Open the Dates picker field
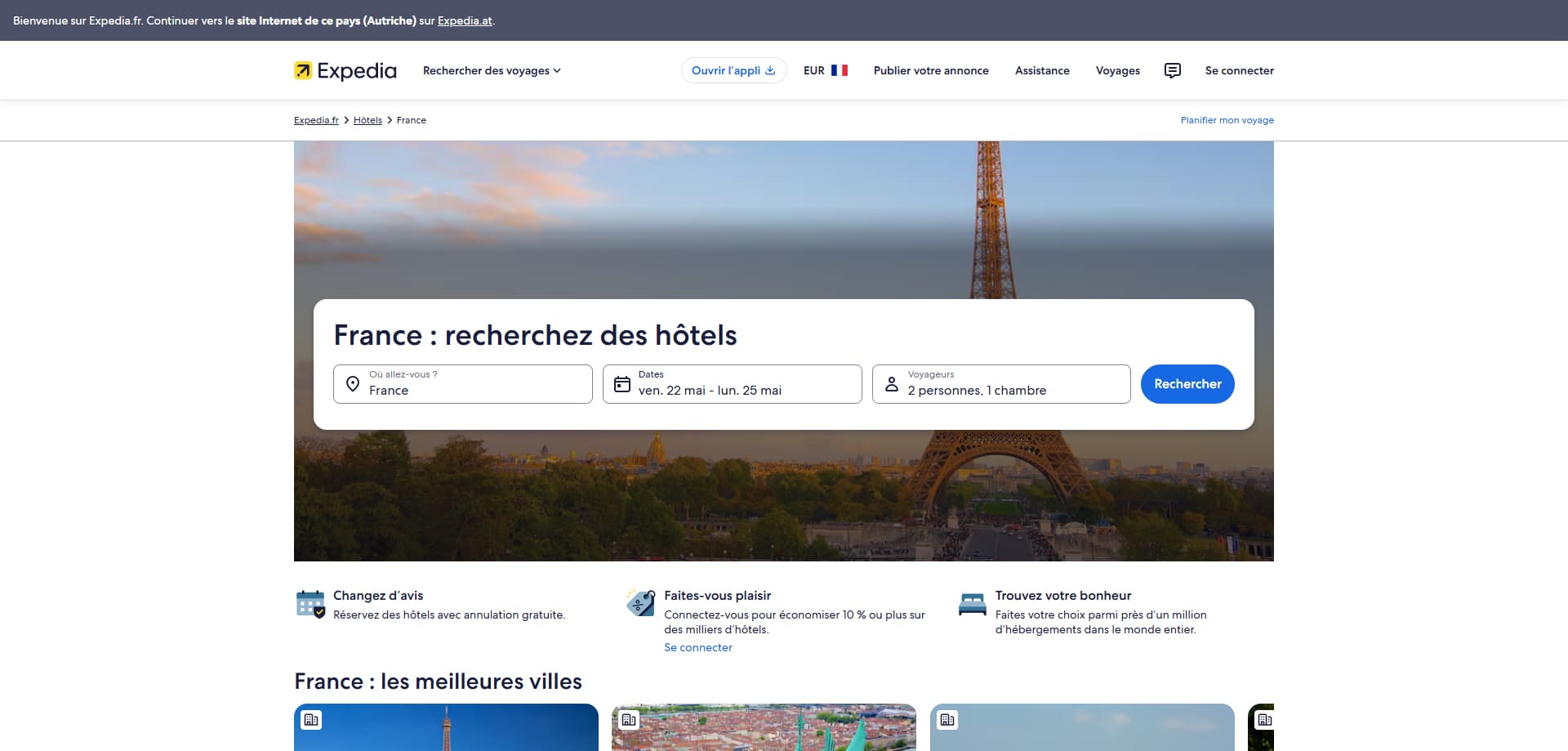Viewport: 1568px width, 751px height. pyautogui.click(x=733, y=384)
